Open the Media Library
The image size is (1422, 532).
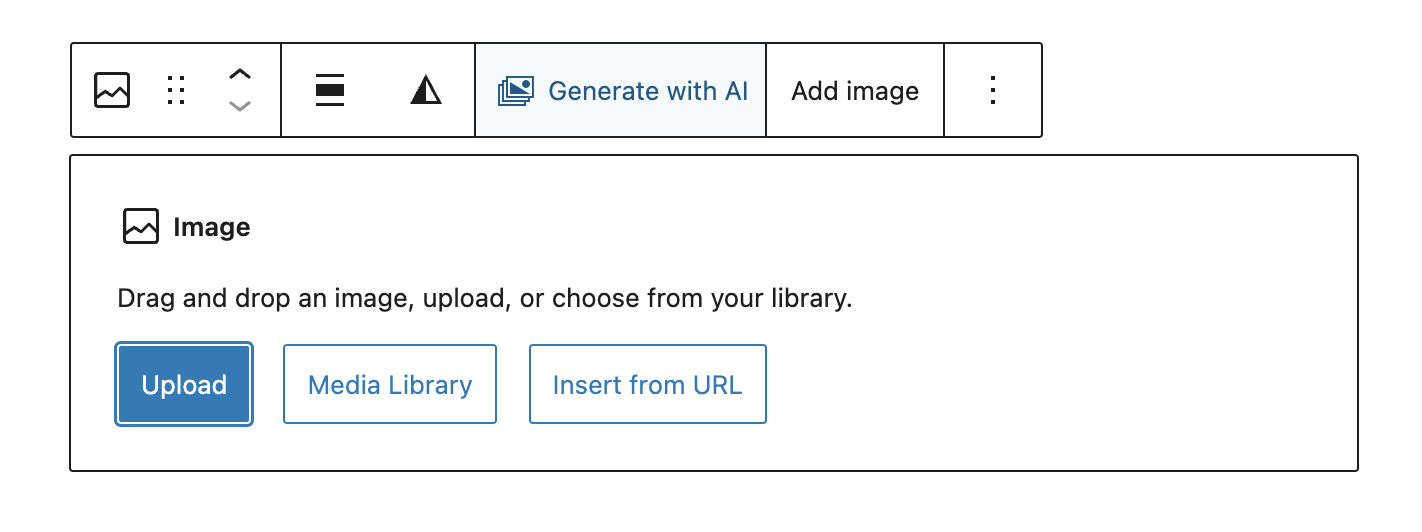[390, 385]
